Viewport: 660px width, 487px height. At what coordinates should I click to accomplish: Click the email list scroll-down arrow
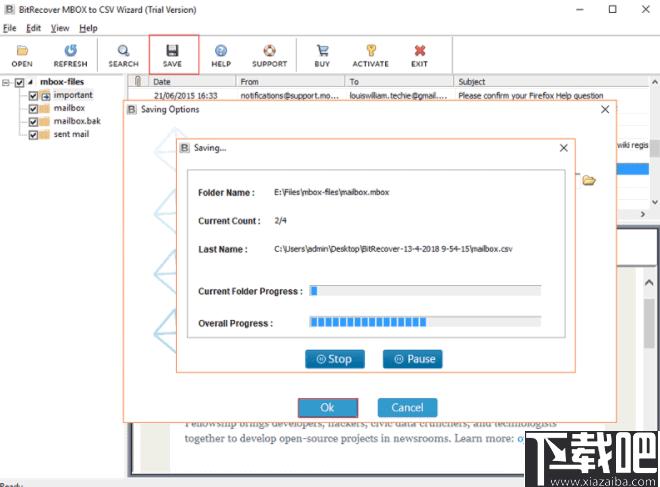click(655, 202)
